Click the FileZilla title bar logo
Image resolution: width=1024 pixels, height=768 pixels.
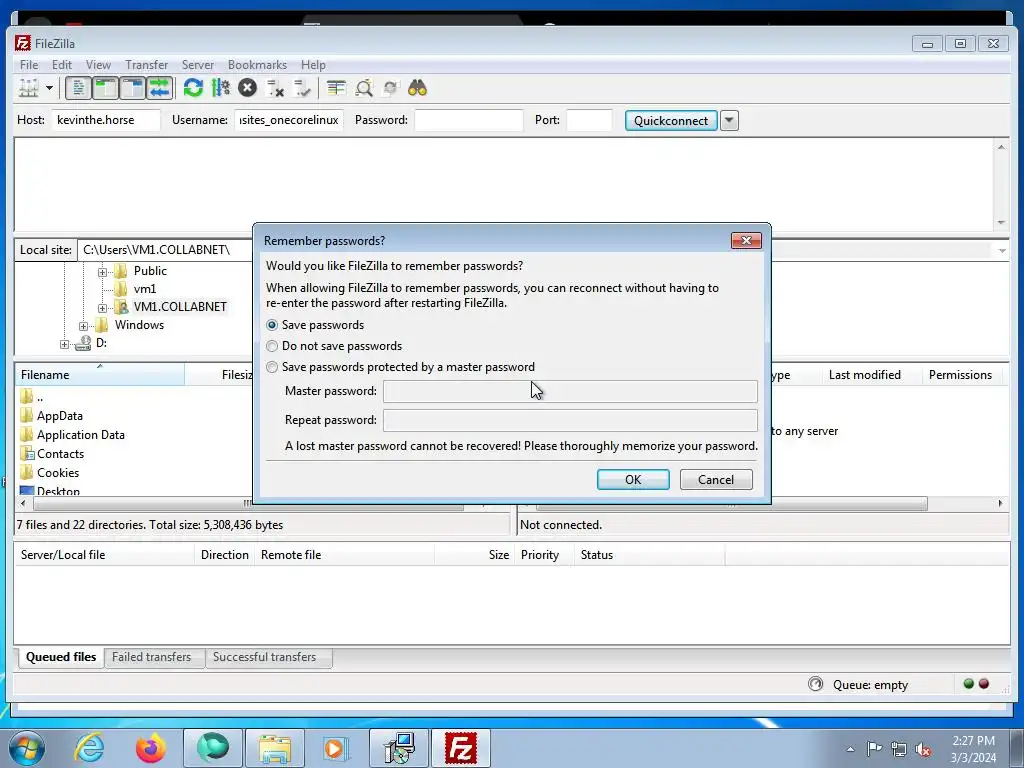(x=23, y=43)
